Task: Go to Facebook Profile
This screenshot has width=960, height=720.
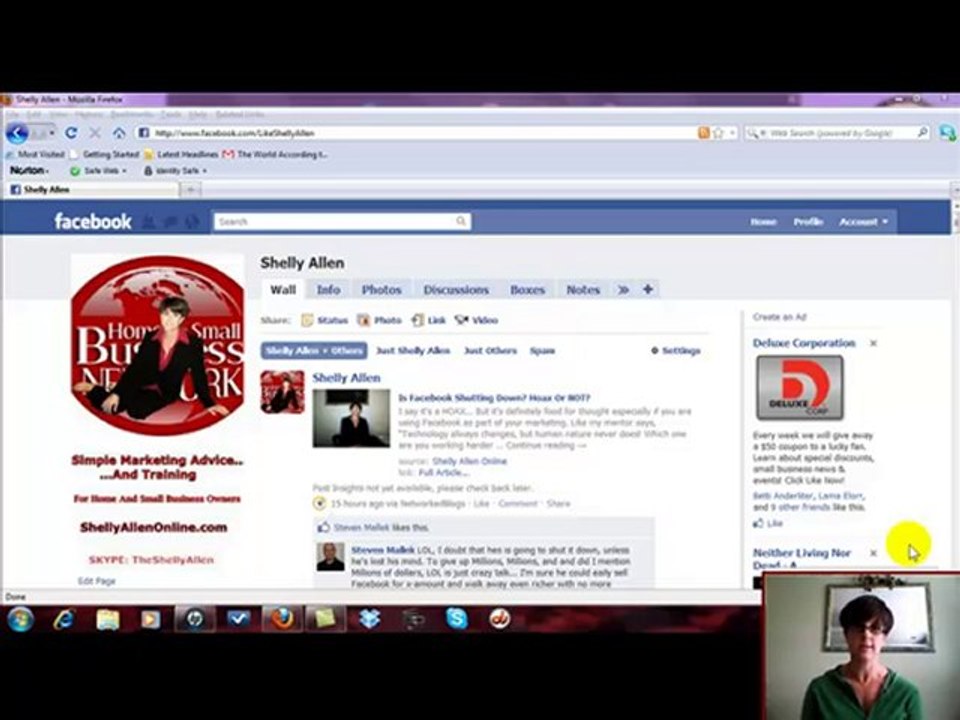Action: [x=808, y=222]
